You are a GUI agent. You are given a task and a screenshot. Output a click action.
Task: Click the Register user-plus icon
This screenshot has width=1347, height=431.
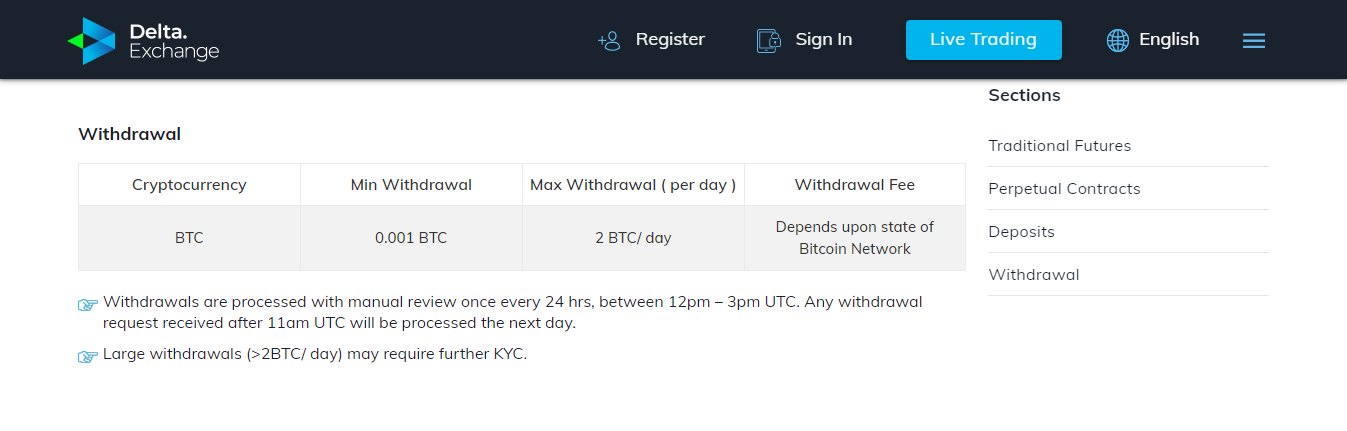click(x=609, y=40)
